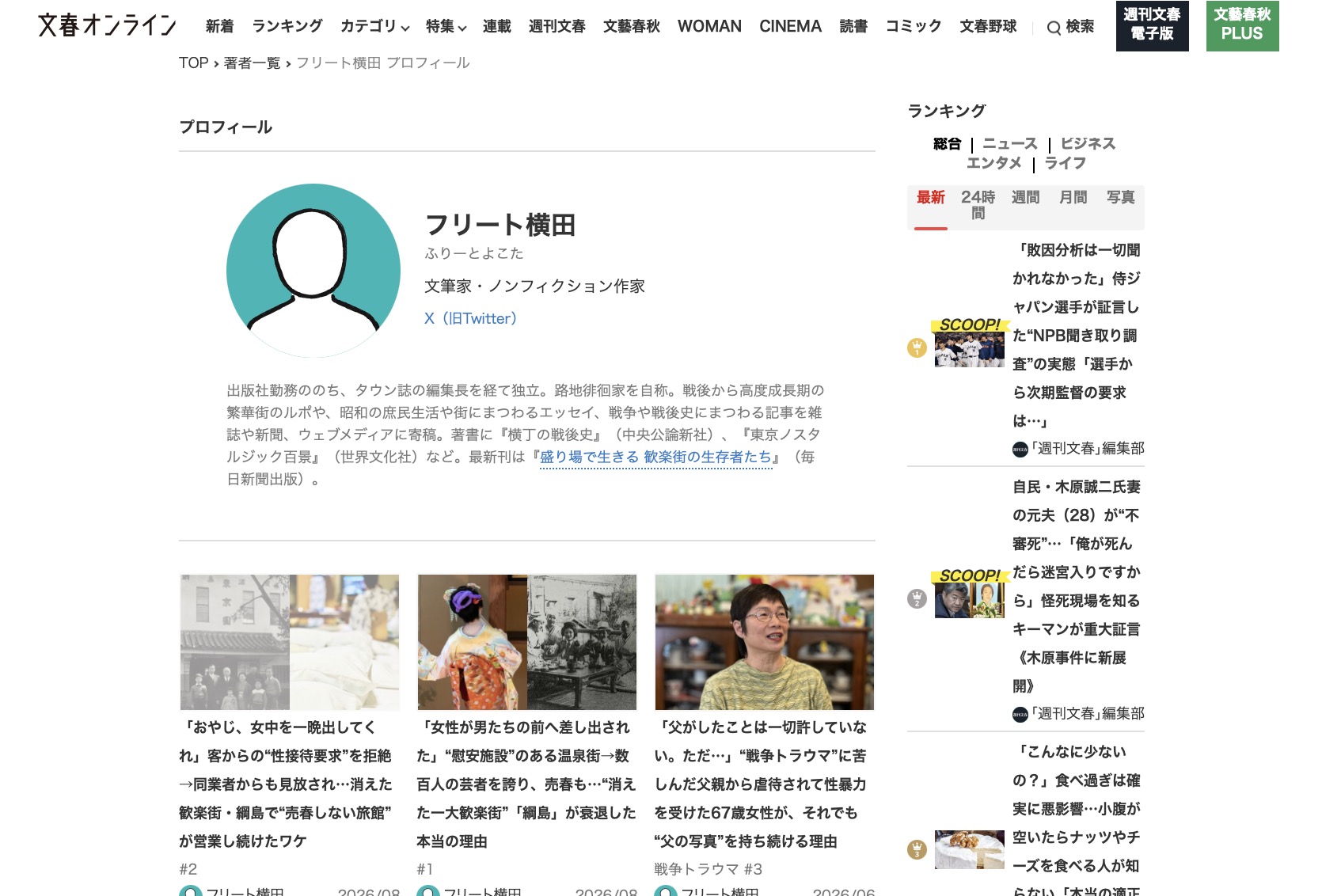Open the 綱島 旅館 article thumbnail
The width and height of the screenshot is (1322, 896).
pos(290,642)
